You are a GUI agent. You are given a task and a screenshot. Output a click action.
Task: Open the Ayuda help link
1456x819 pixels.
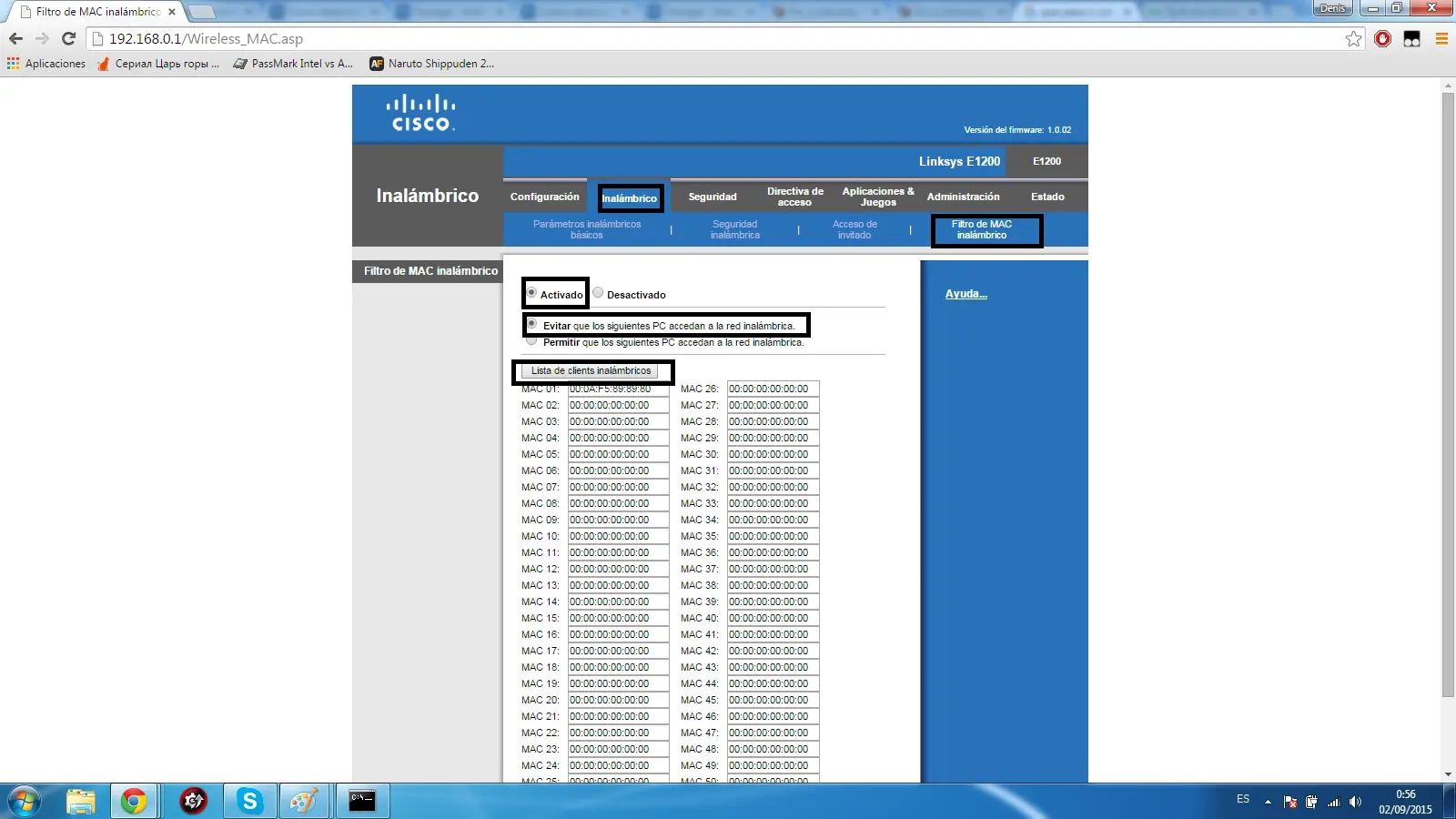point(966,294)
